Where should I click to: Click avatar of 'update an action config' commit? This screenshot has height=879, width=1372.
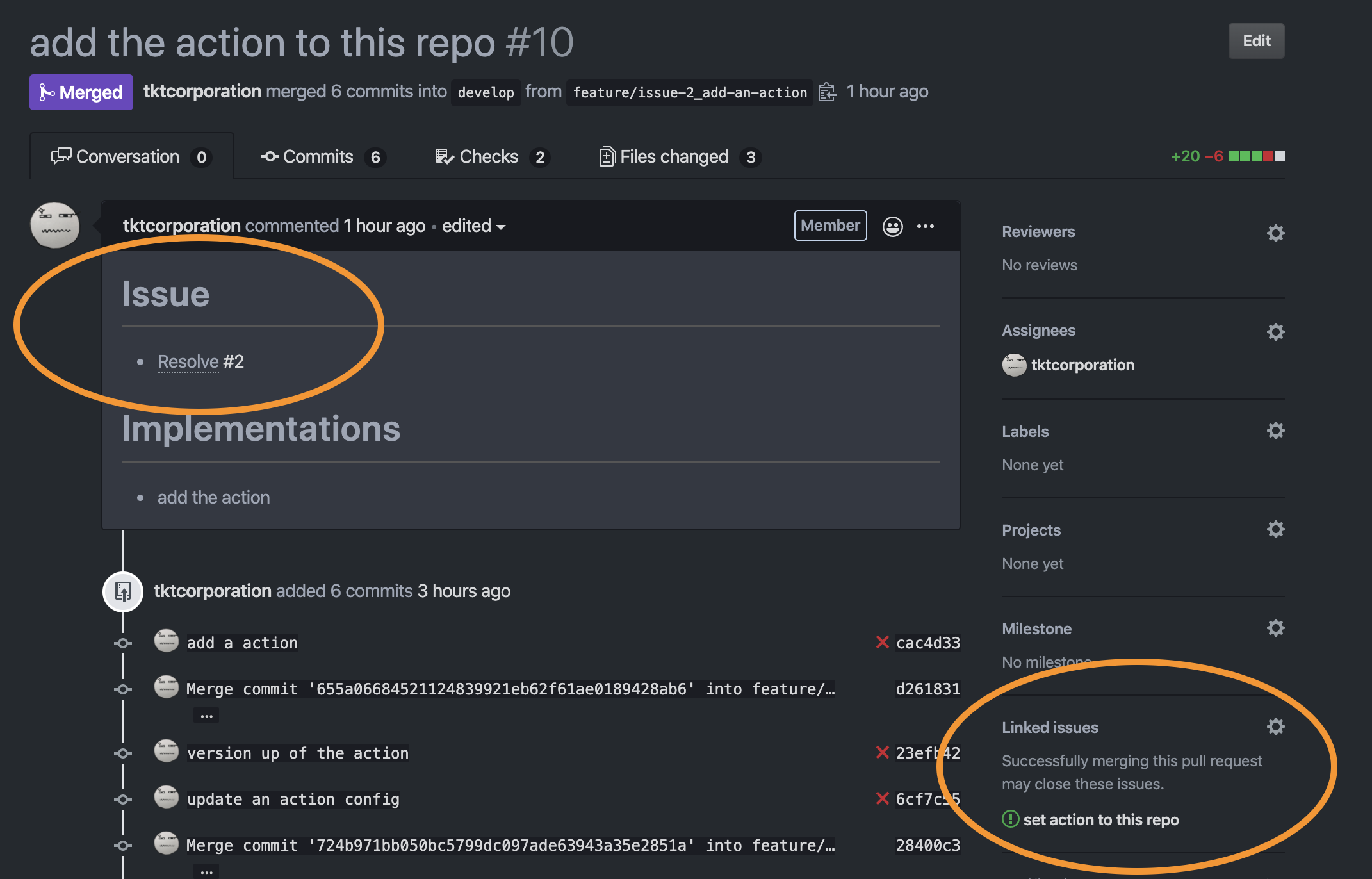pos(167,797)
